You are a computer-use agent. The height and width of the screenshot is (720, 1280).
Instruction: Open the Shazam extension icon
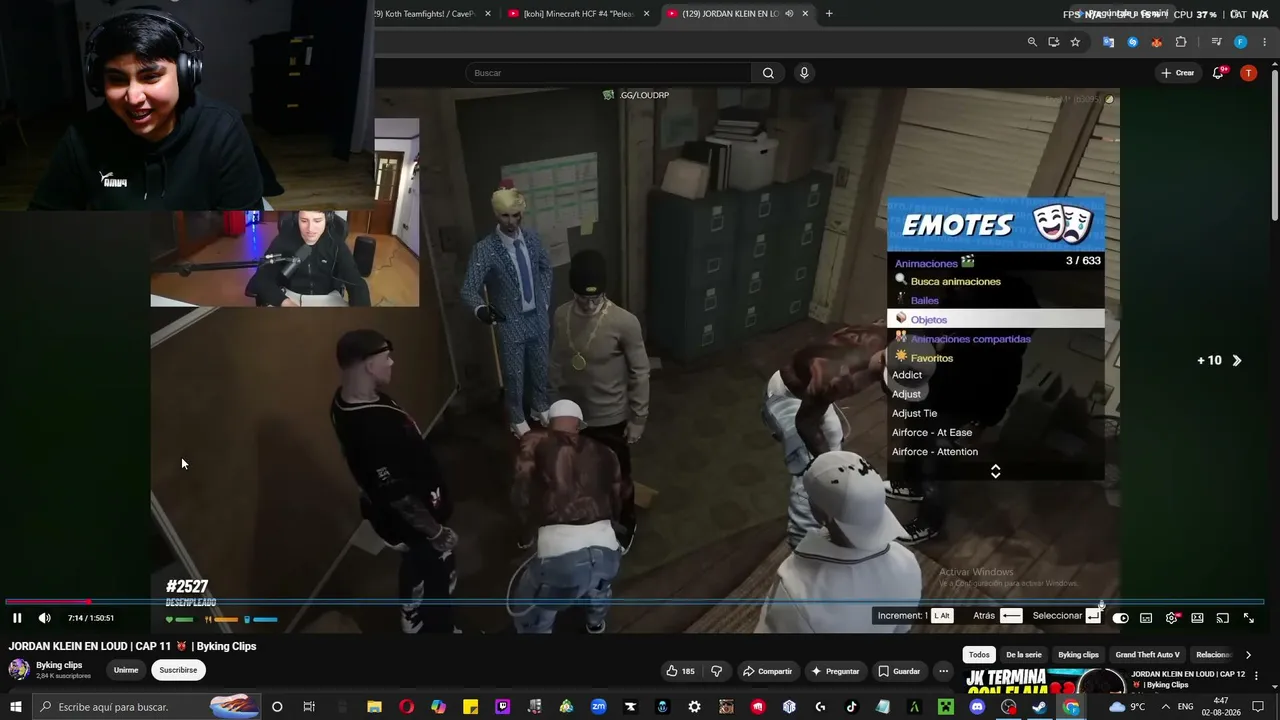[x=1132, y=42]
